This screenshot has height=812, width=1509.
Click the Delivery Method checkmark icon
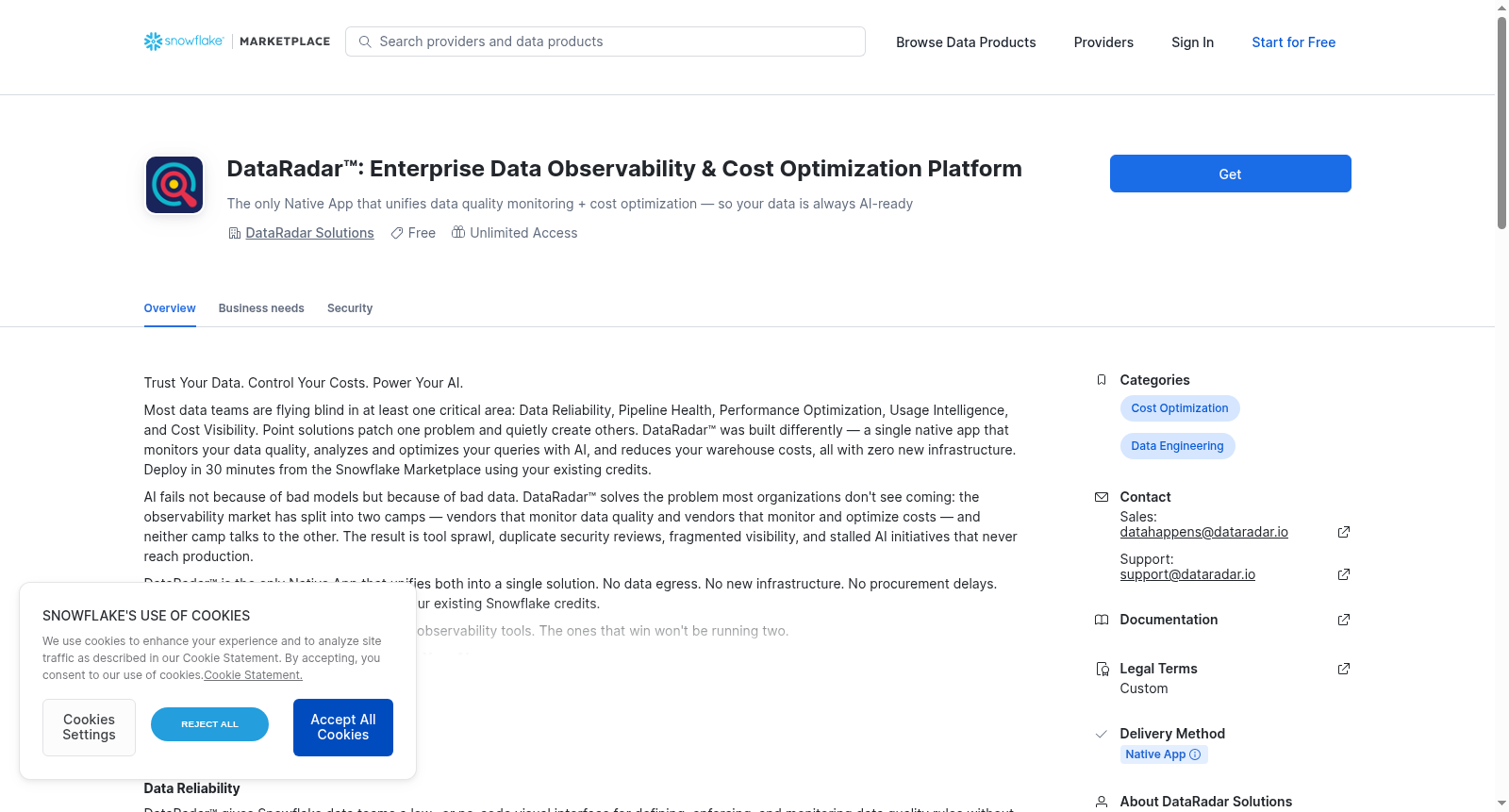click(x=1101, y=734)
